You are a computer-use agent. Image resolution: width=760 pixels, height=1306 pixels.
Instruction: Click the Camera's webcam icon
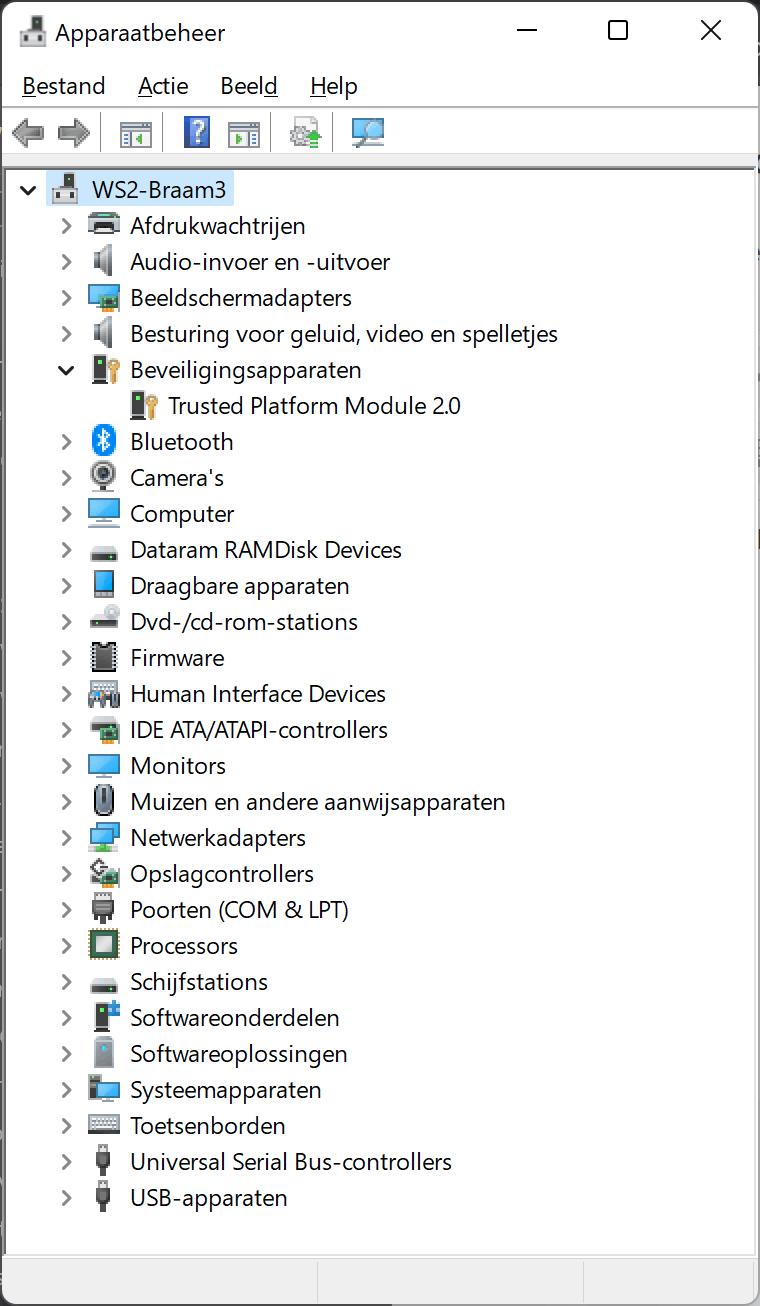(104, 477)
